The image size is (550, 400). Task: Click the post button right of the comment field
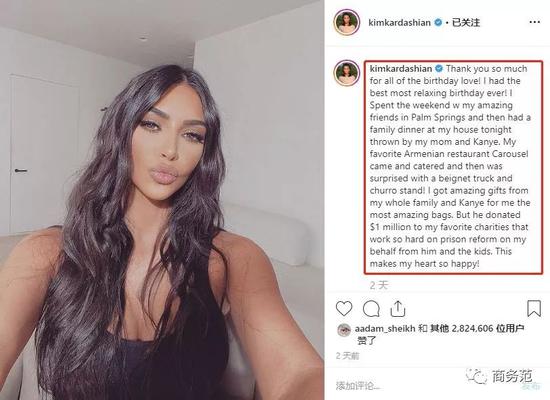(x=531, y=386)
